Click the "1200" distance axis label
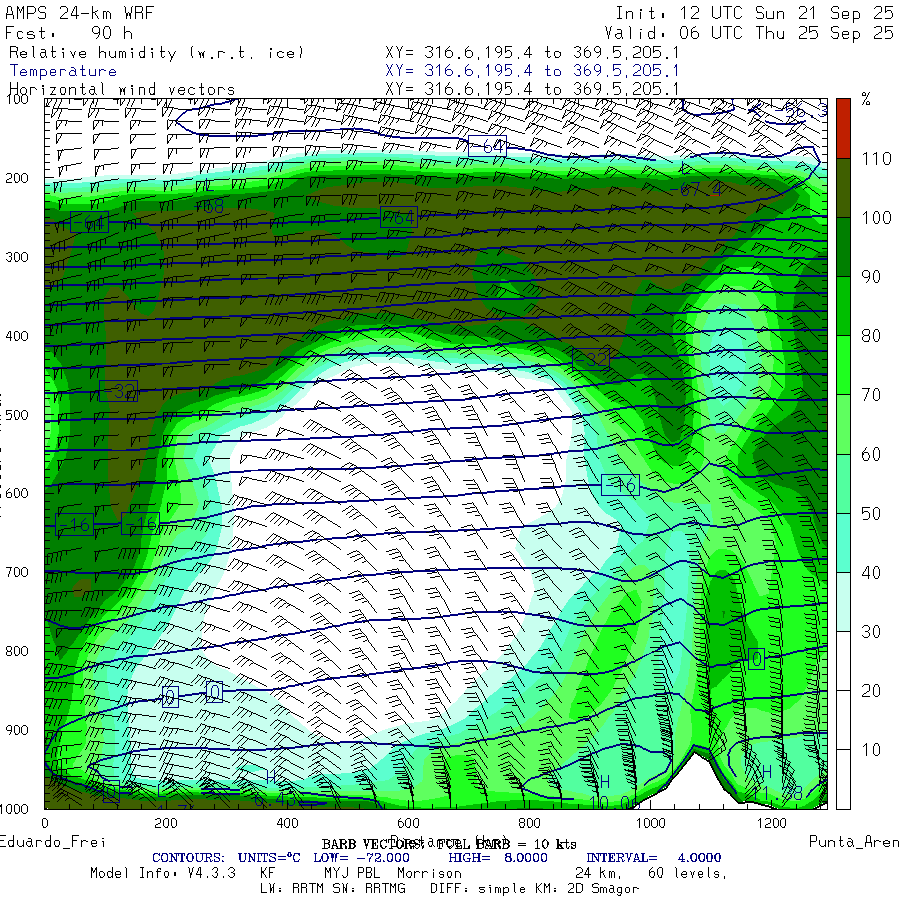The height and width of the screenshot is (900, 900). coord(771,823)
